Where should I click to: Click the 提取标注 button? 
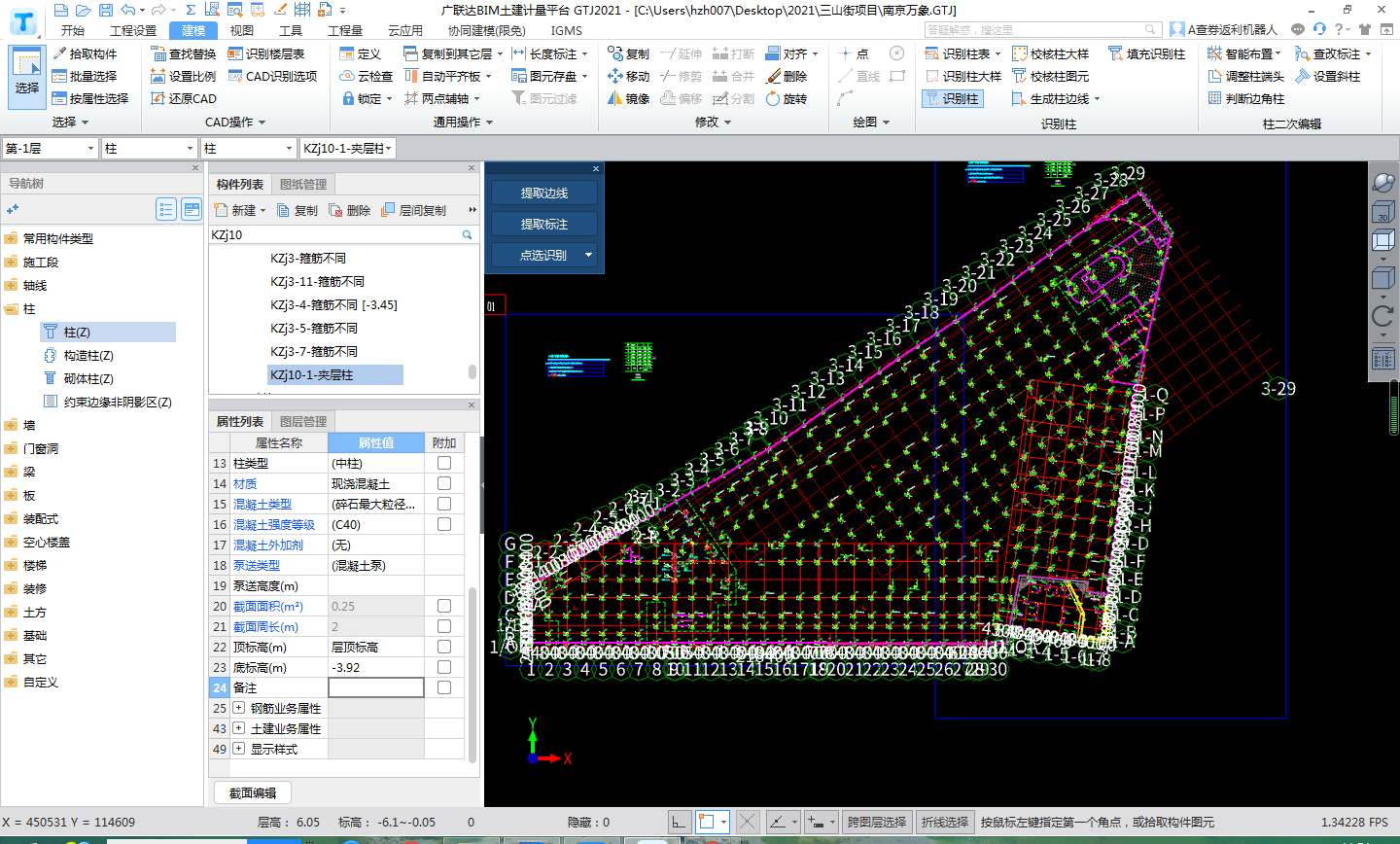coord(543,224)
